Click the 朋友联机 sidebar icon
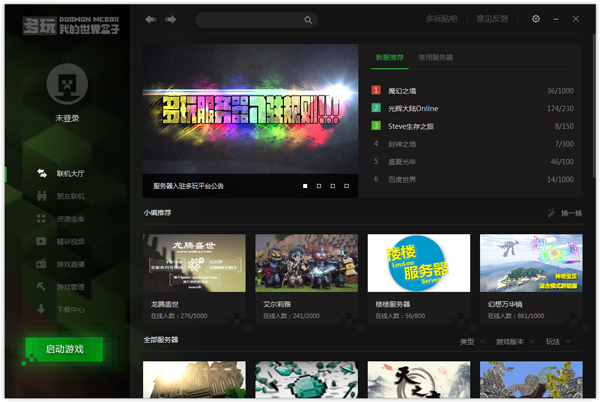600x402 pixels. (x=42, y=196)
